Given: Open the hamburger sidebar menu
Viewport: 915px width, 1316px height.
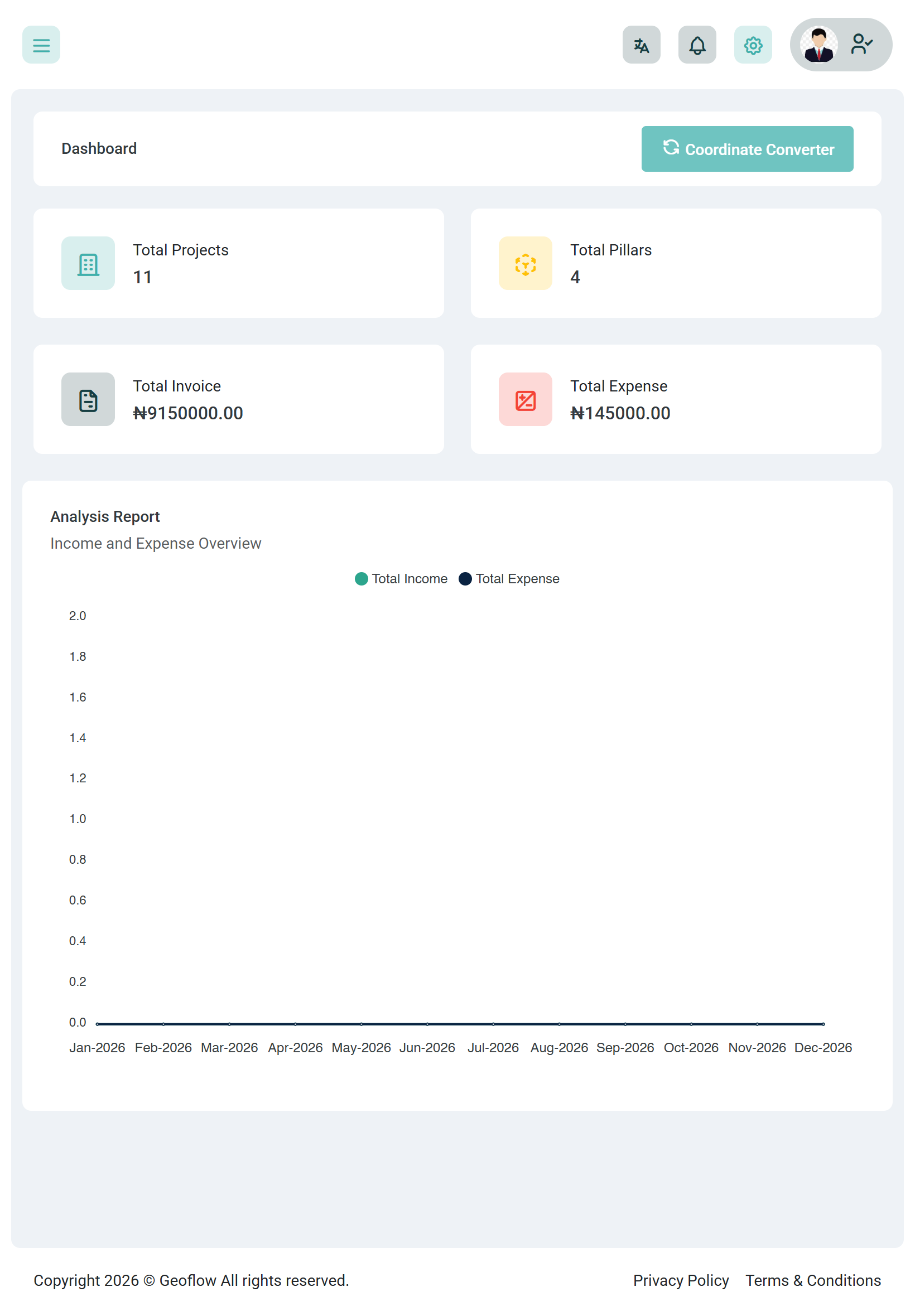Looking at the screenshot, I should tap(41, 45).
